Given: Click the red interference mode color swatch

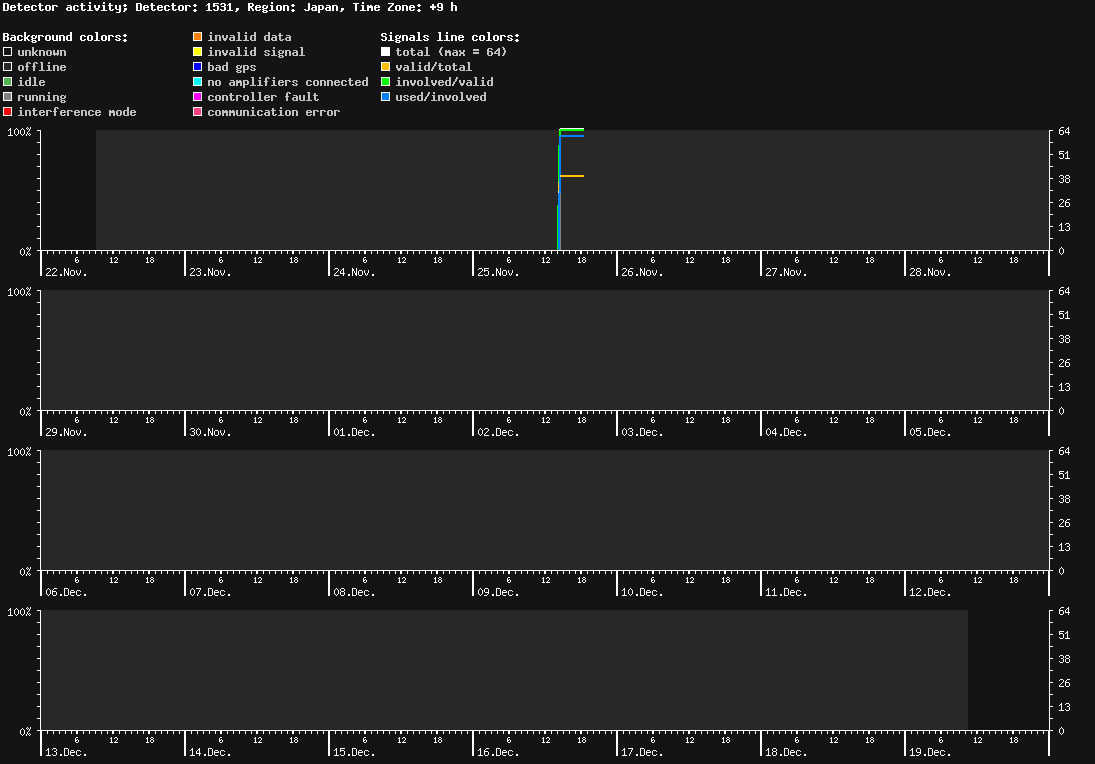Looking at the screenshot, I should coord(8,112).
